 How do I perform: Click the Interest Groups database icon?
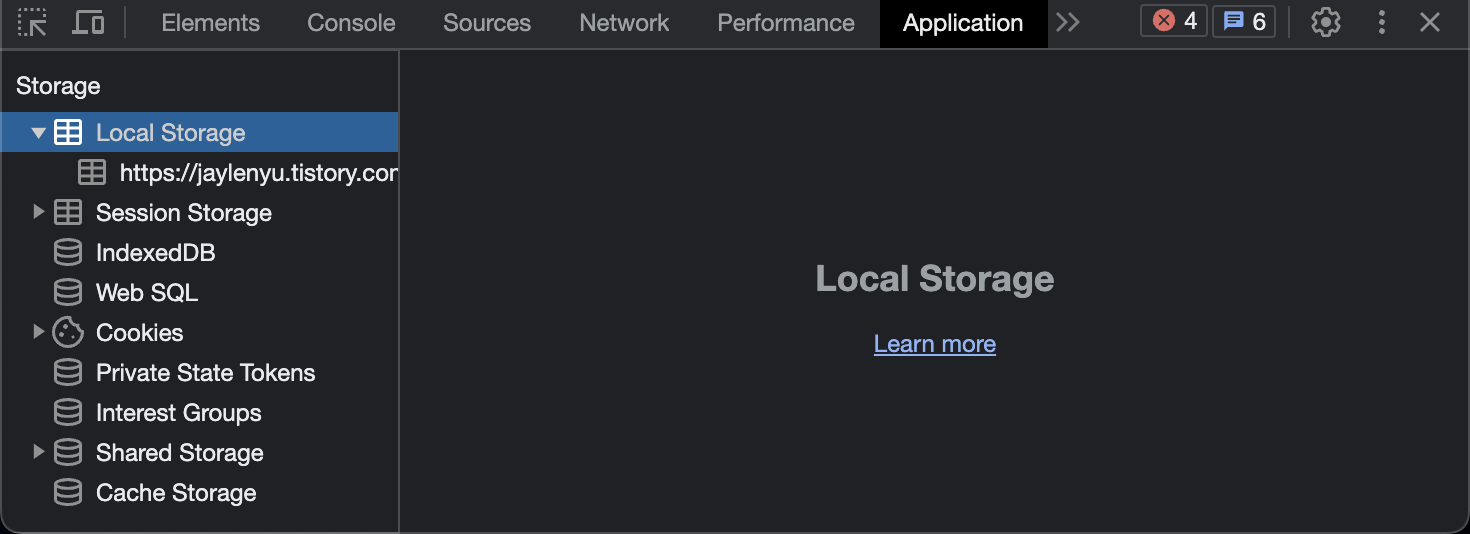pos(68,412)
